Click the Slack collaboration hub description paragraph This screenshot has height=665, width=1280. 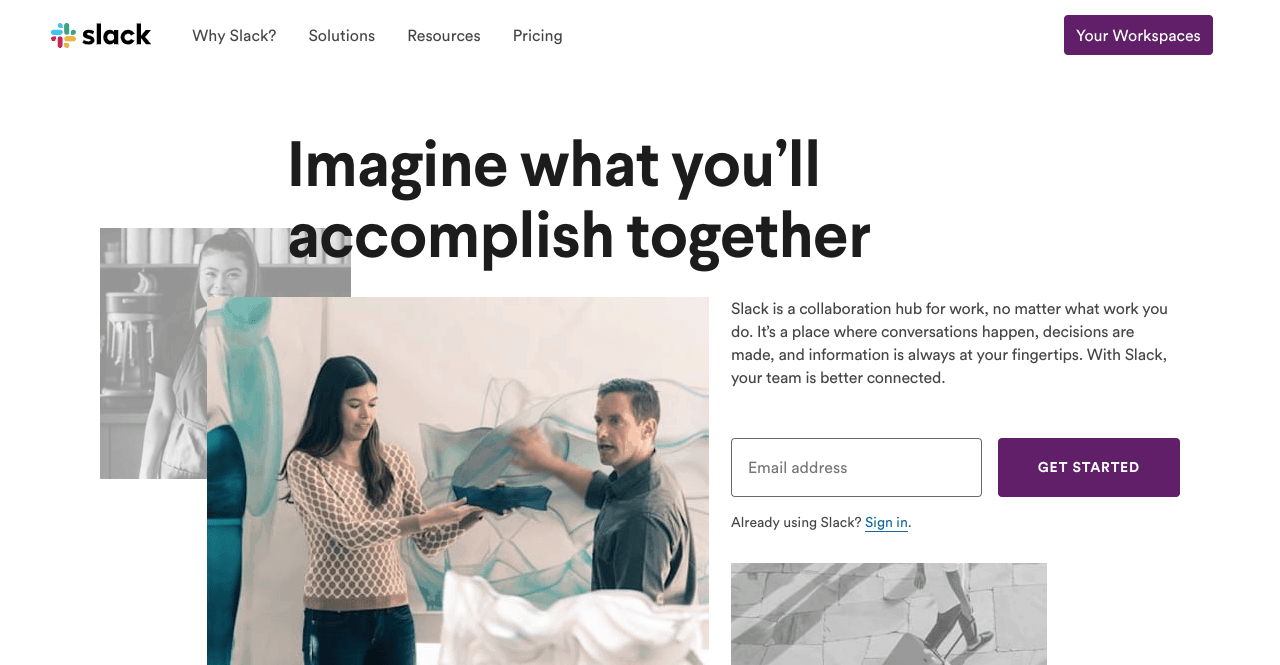[x=950, y=343]
